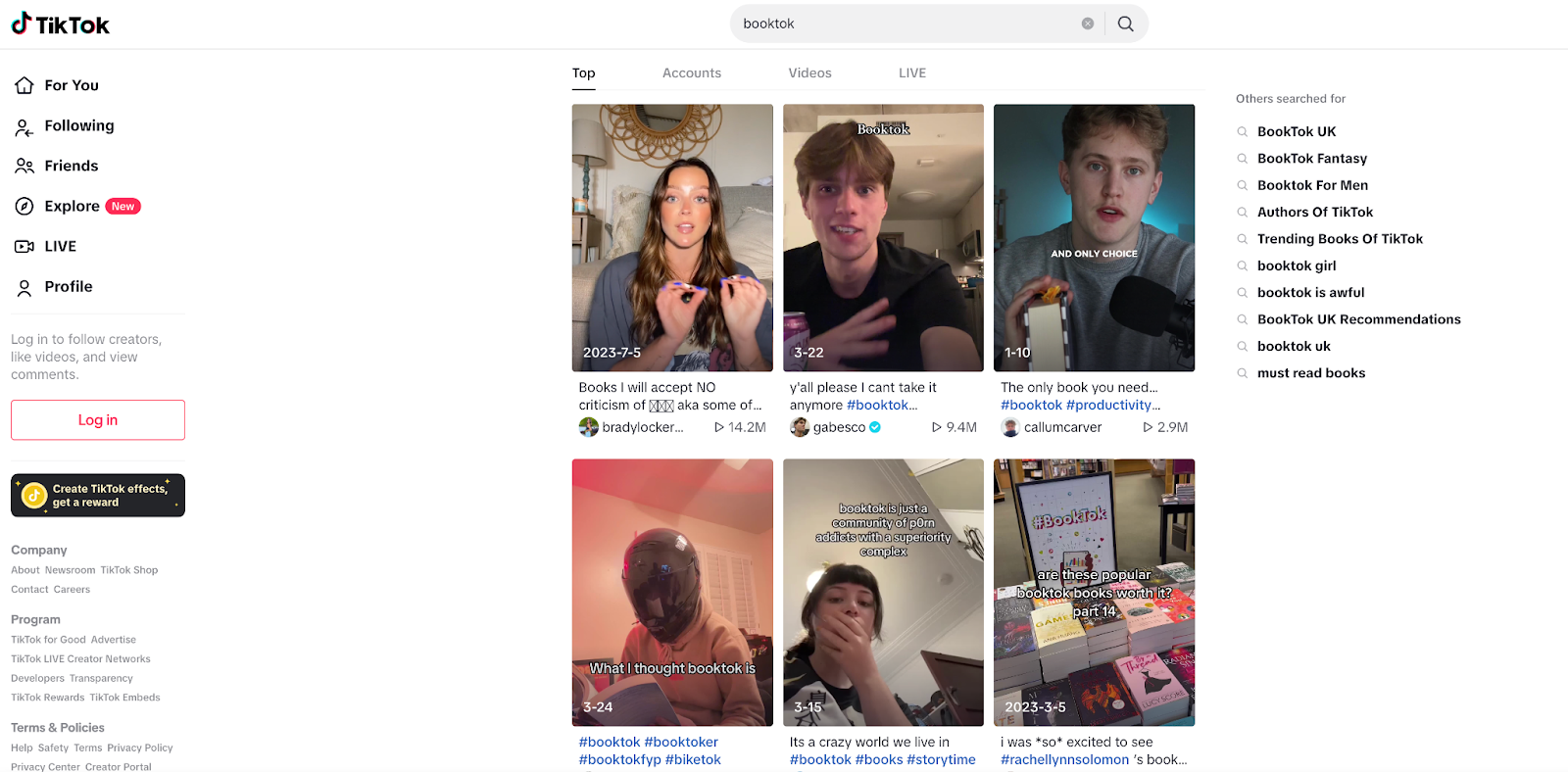Play the bradylocker video dated 2023-7-5

(672, 238)
